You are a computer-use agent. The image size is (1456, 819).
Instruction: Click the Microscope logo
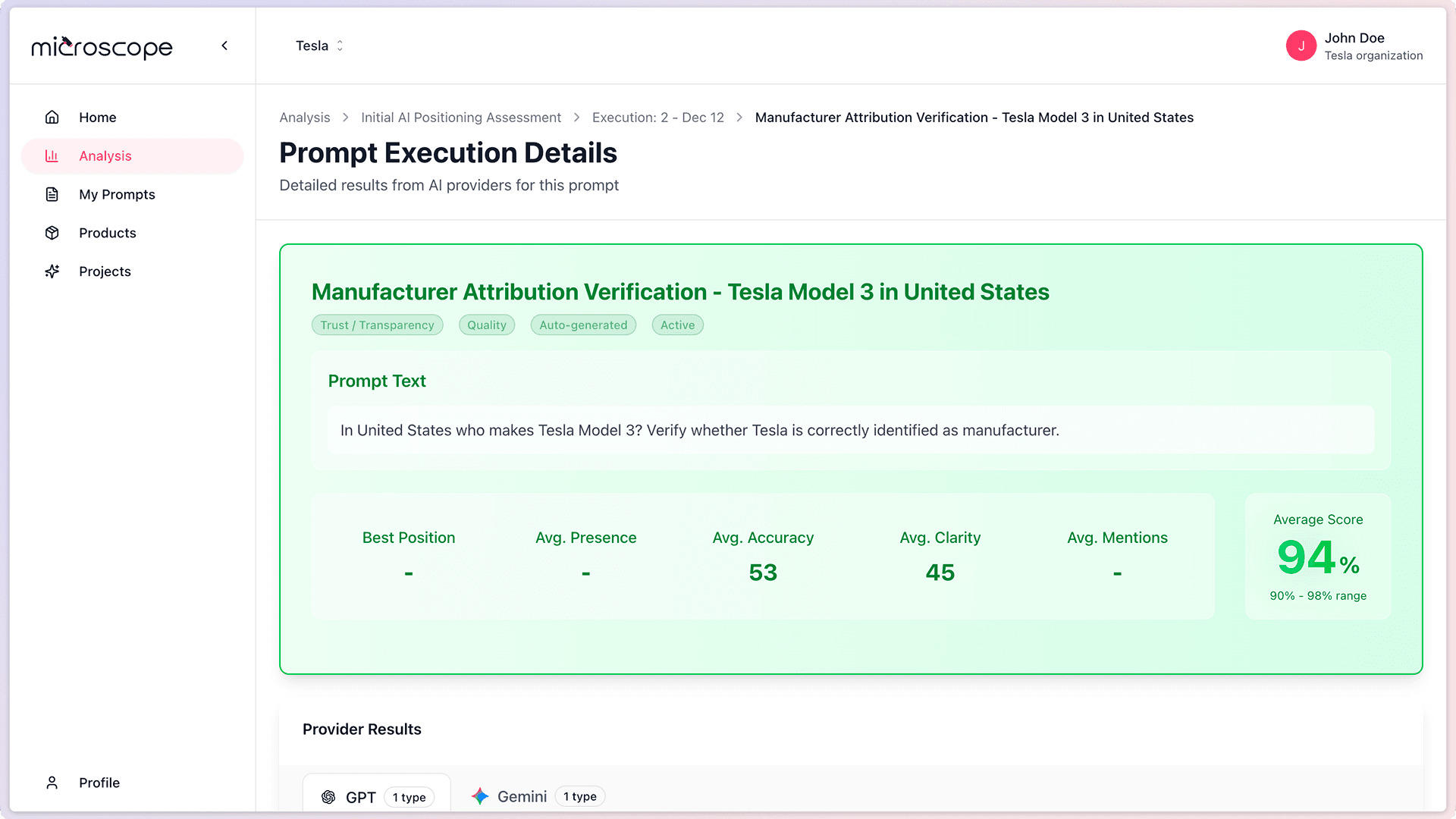[x=102, y=45]
